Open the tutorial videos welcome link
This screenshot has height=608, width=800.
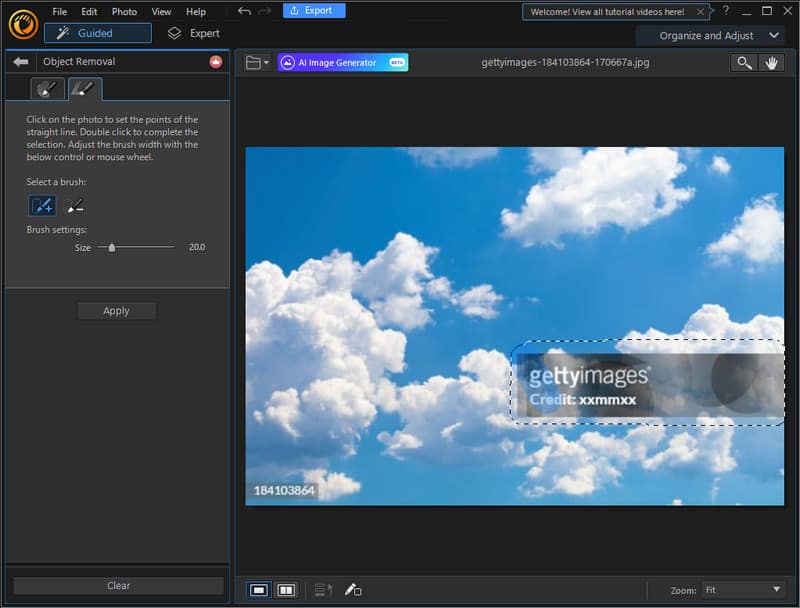coord(607,12)
